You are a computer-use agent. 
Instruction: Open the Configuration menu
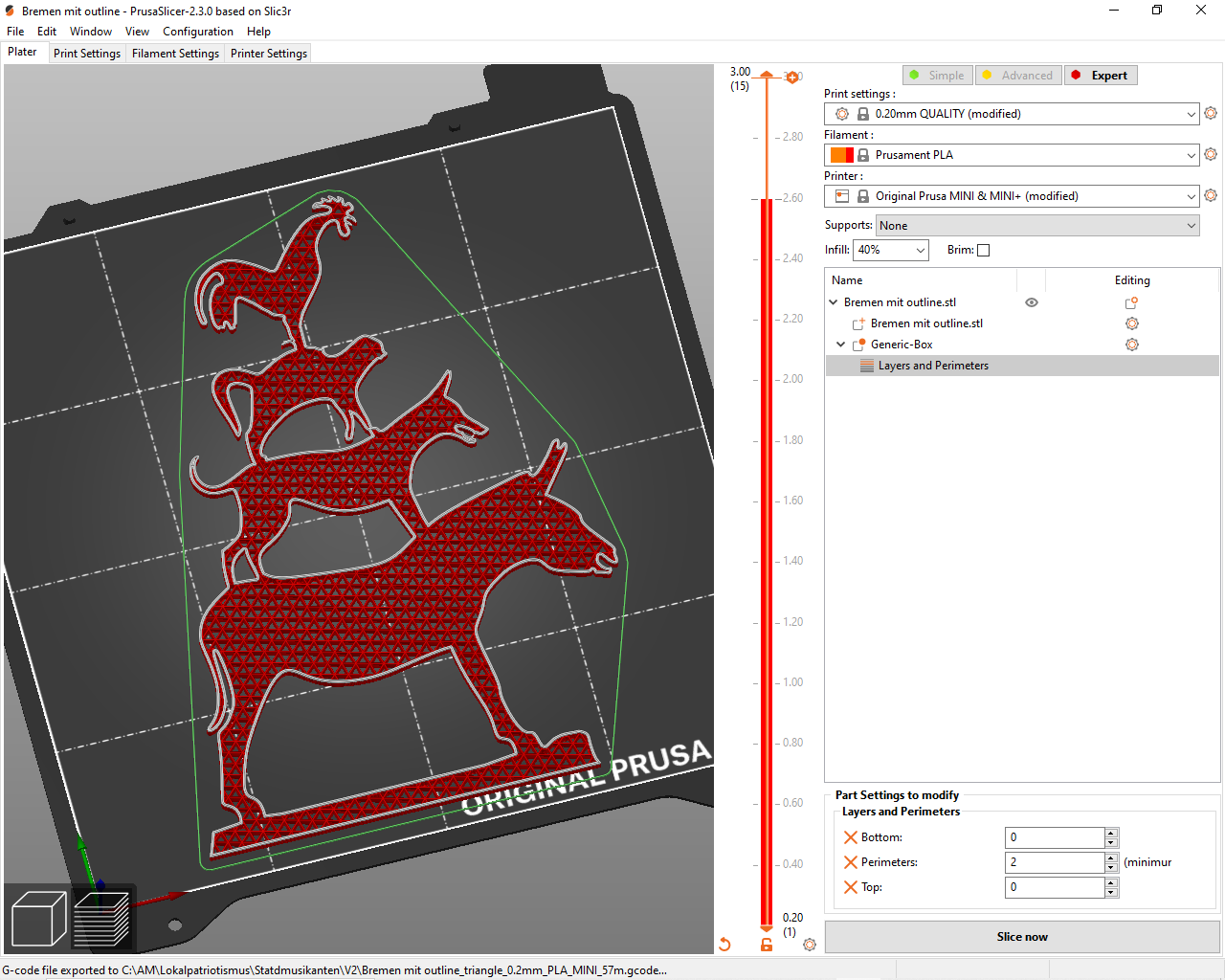pos(198,32)
